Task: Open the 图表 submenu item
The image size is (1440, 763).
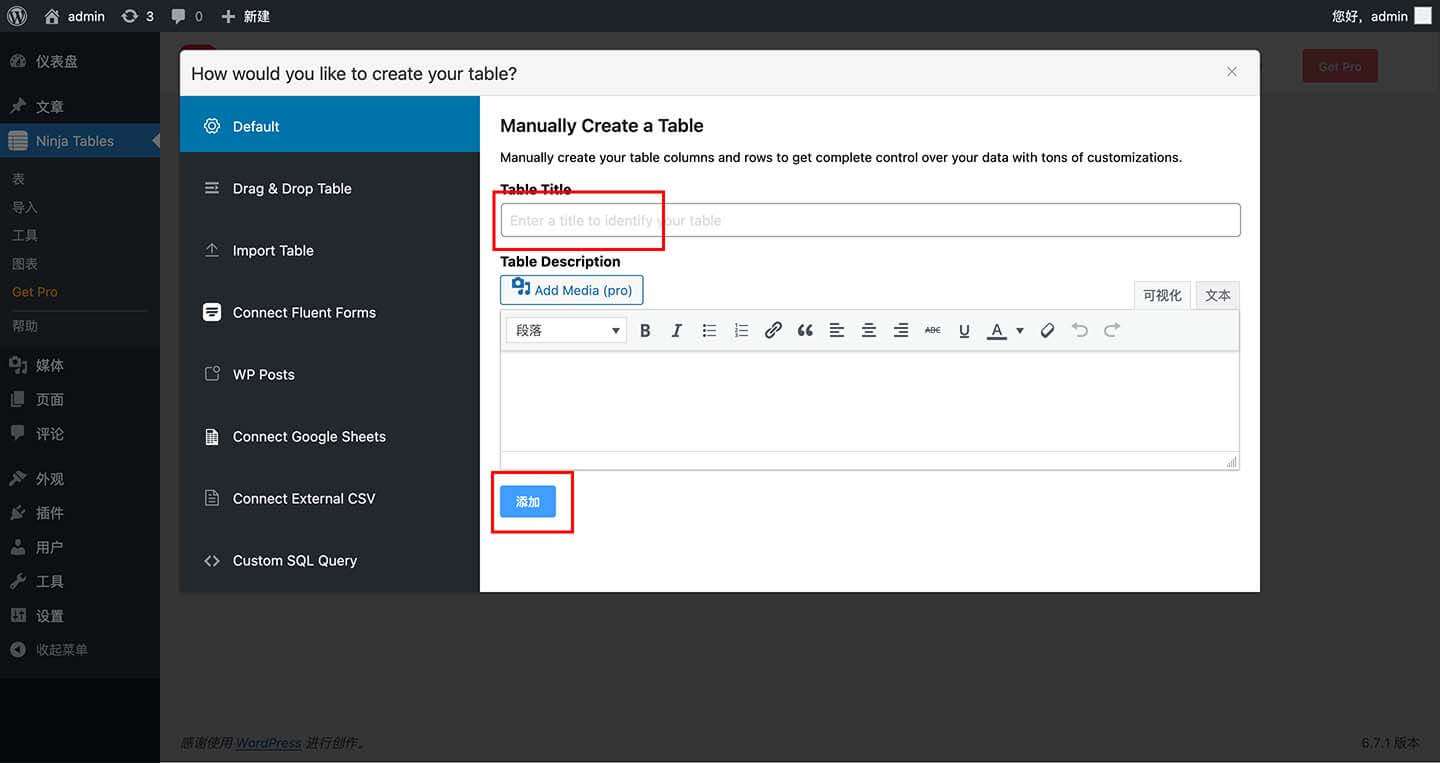Action: 24,263
